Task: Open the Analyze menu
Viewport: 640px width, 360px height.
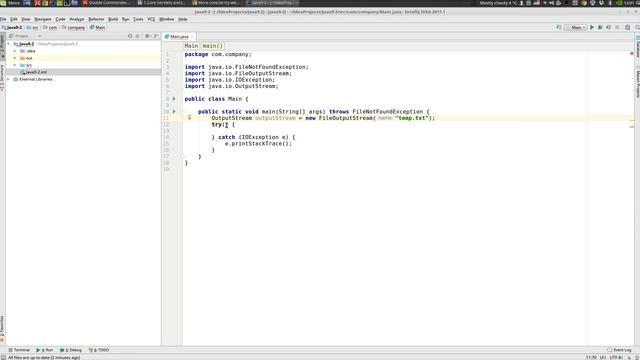Action: (77, 19)
